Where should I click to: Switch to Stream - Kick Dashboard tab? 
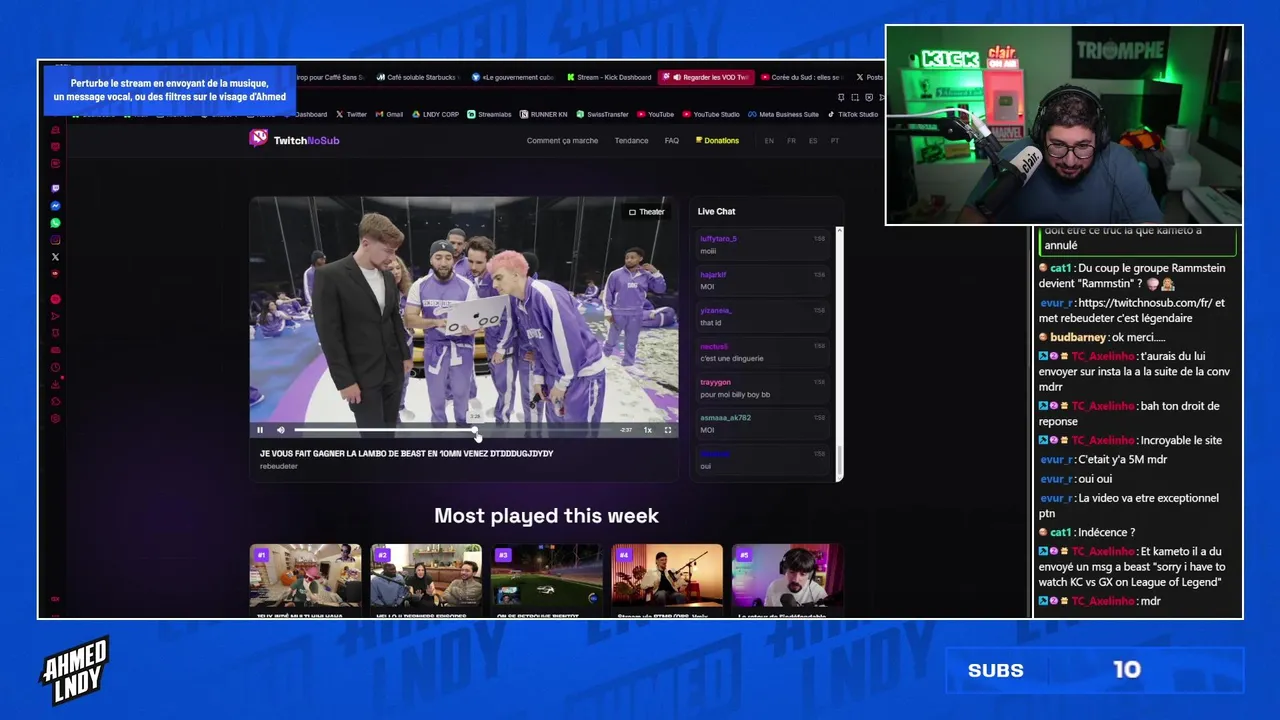tap(607, 77)
